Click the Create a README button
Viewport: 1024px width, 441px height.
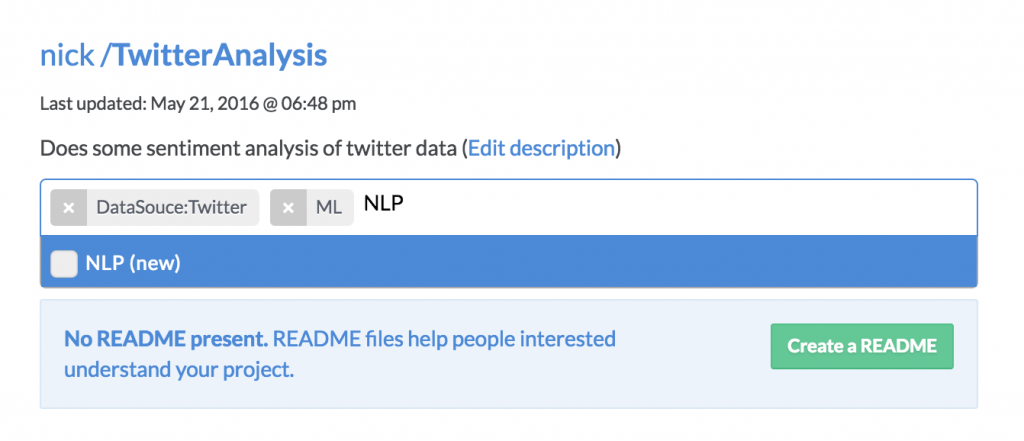[x=862, y=346]
